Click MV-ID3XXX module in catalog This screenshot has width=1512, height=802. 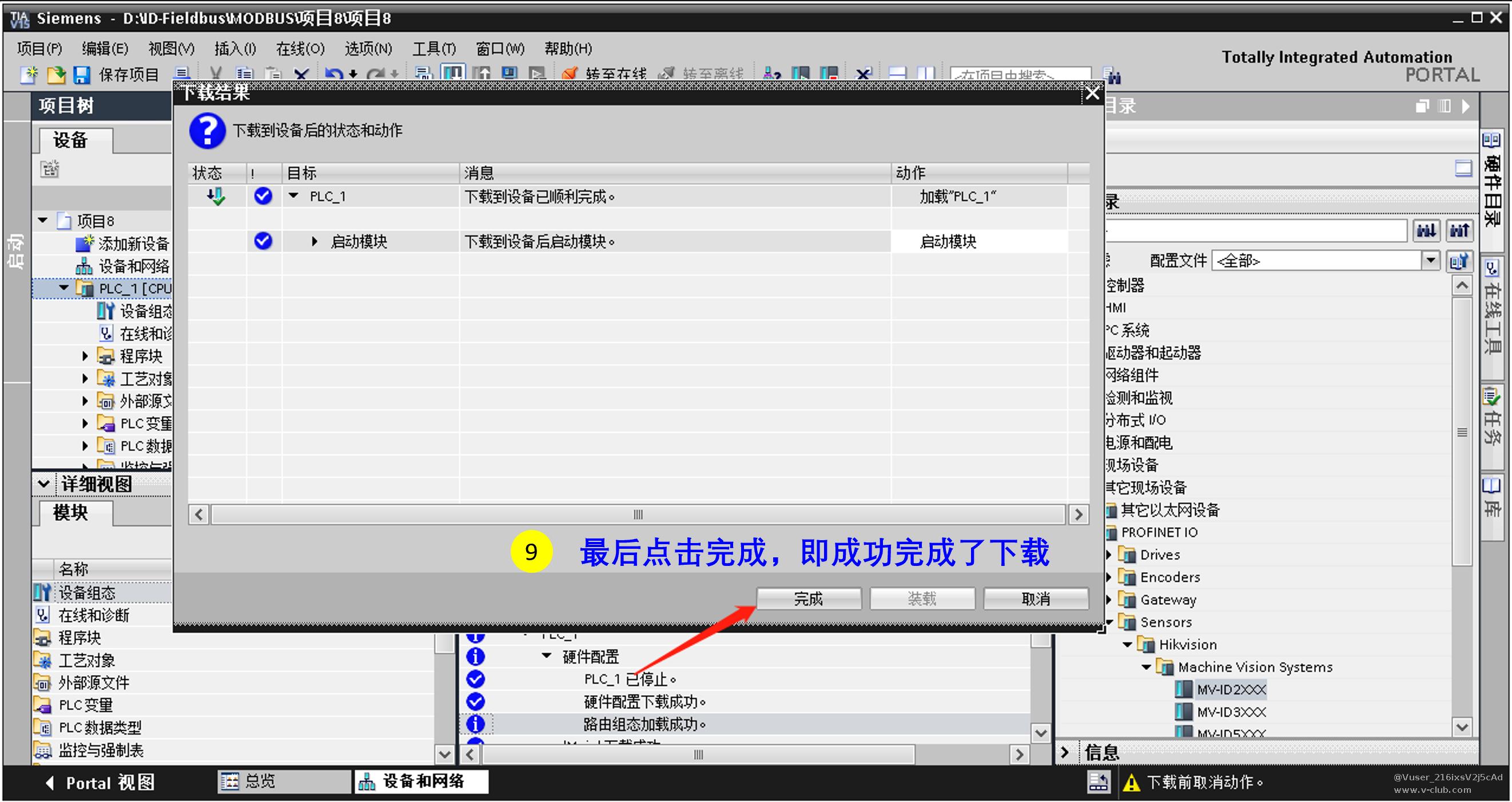pos(1231,712)
